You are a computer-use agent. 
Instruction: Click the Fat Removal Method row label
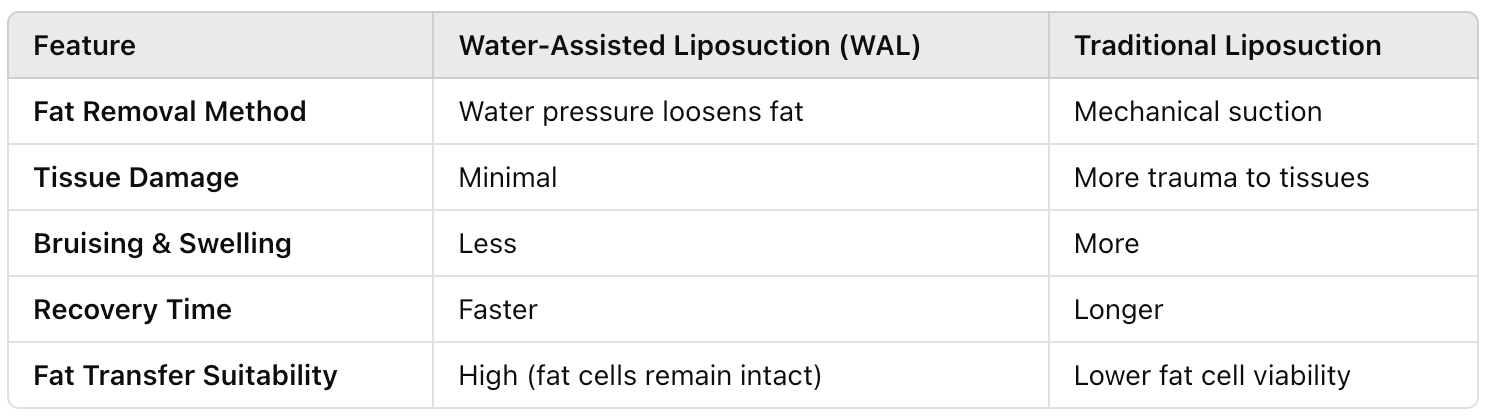click(170, 111)
